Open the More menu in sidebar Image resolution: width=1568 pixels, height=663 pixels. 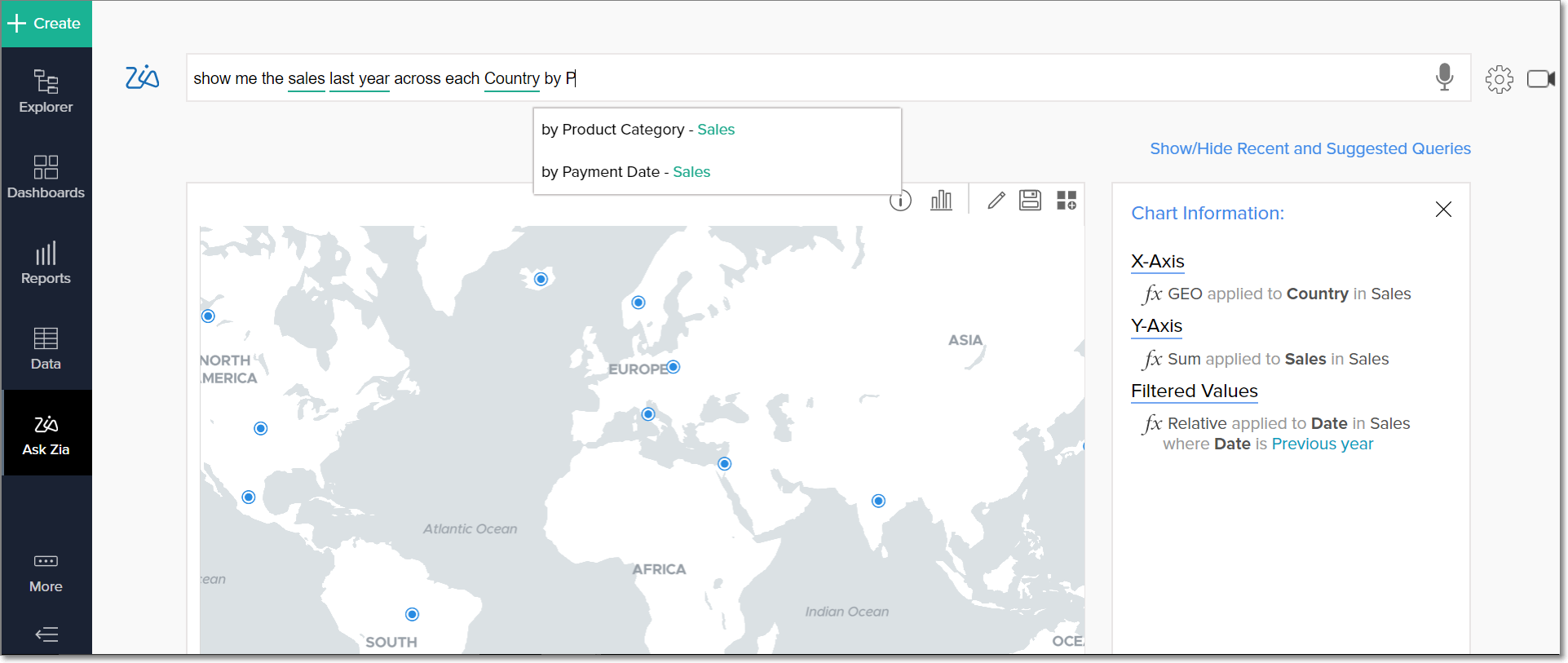[x=46, y=572]
